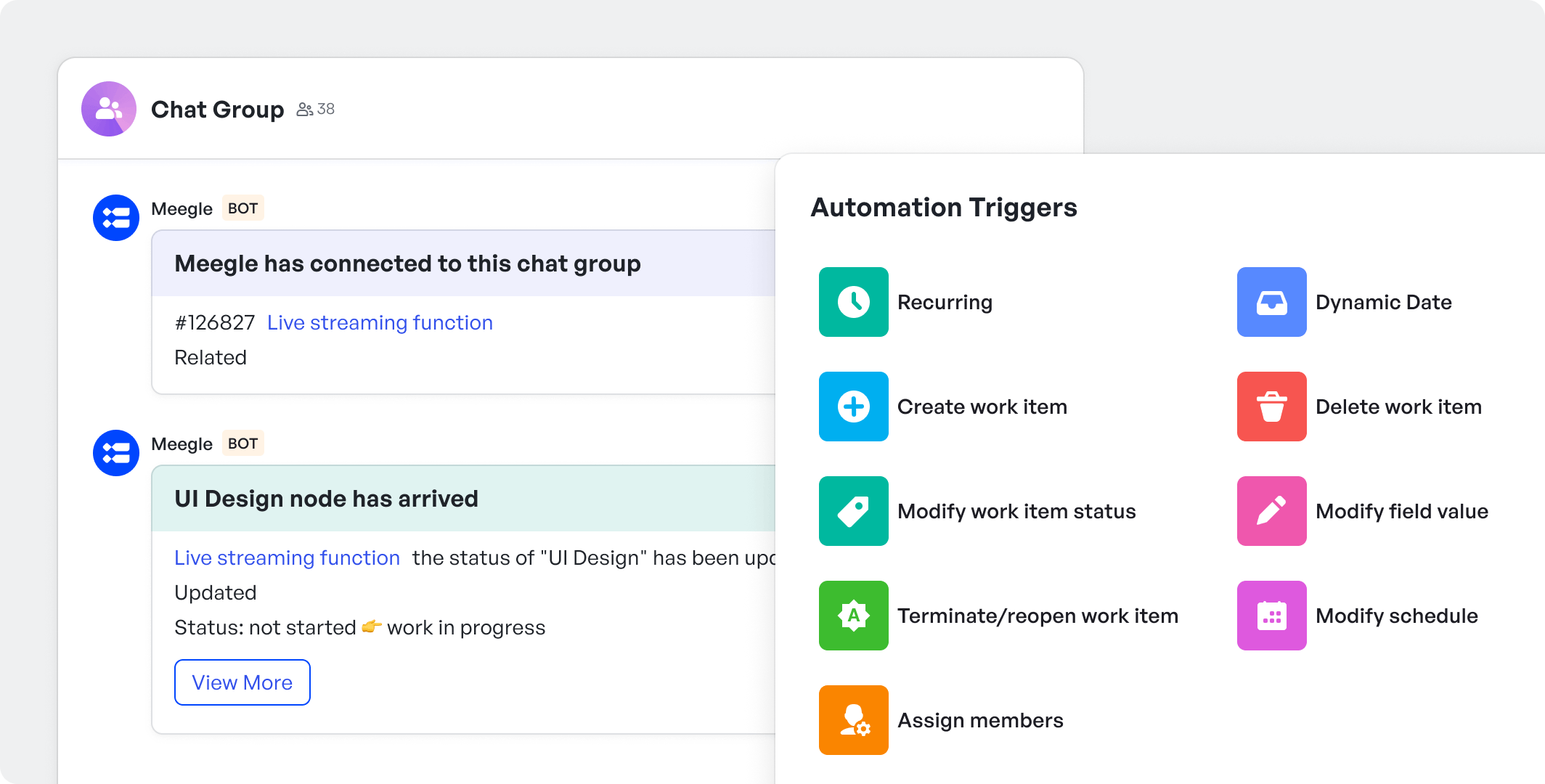Click the Automation Triggers heading
Viewport: 1545px width, 784px height.
click(943, 208)
